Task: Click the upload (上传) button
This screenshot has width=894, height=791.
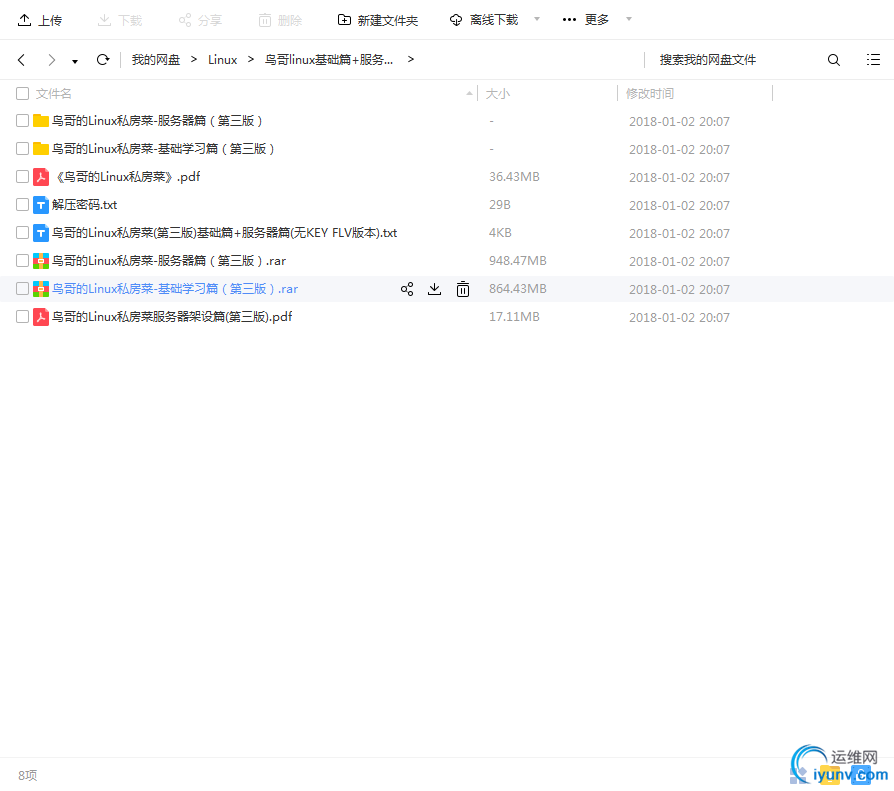Action: pyautogui.click(x=39, y=21)
